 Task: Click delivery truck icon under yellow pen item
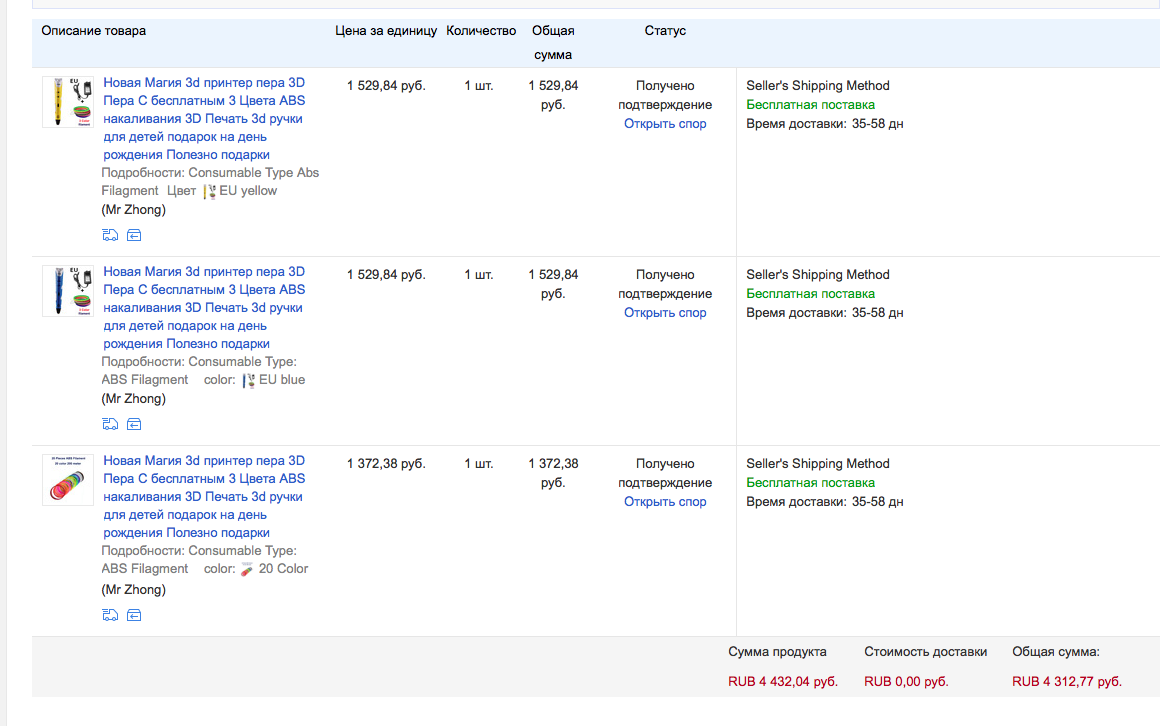[110, 235]
